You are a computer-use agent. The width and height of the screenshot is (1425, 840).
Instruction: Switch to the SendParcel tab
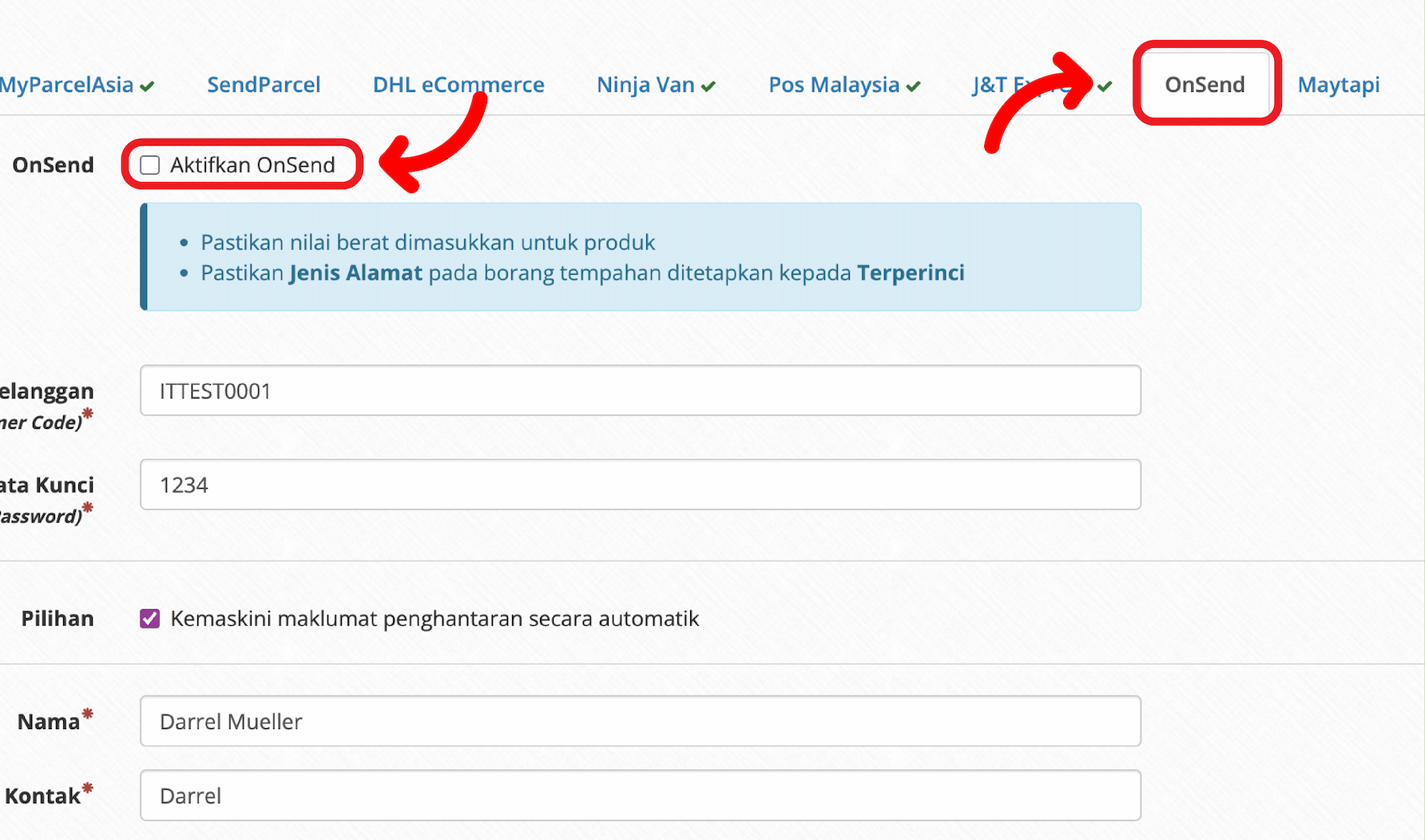coord(264,85)
